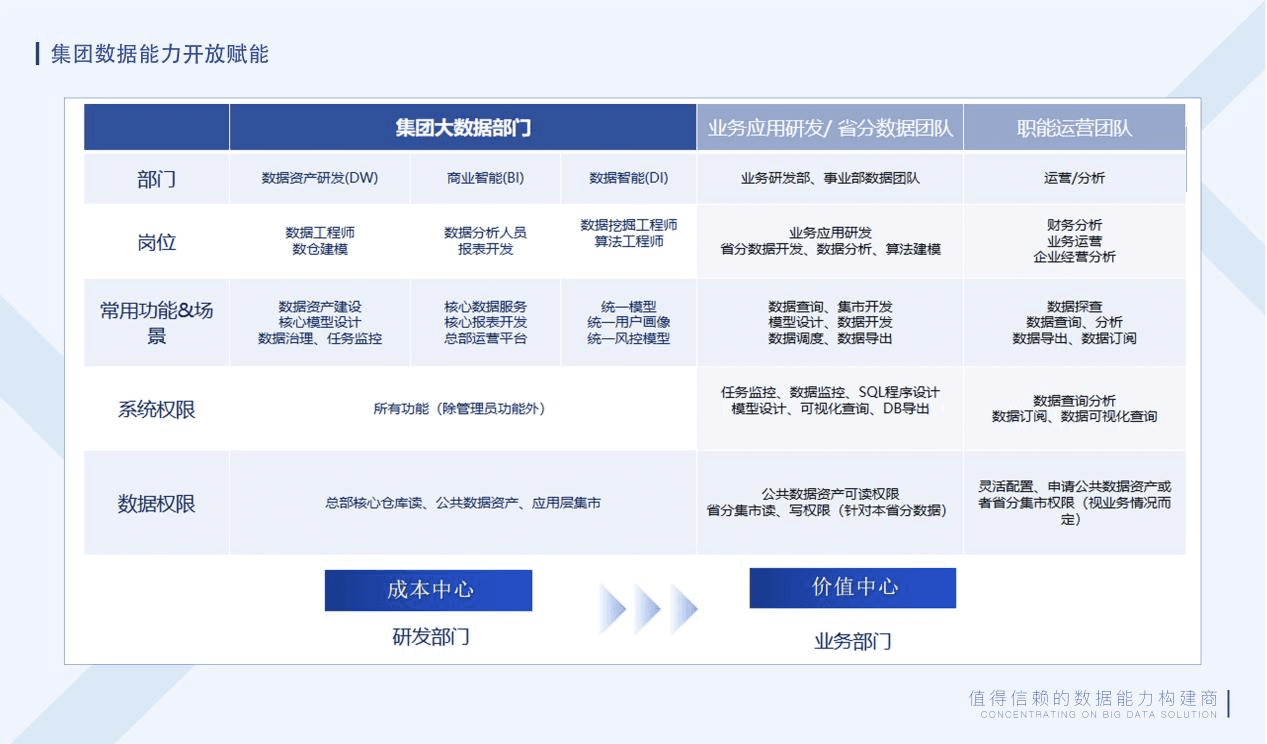This screenshot has height=744, width=1267.
Task: Click the 数据权限 row label
Action: coord(157,503)
